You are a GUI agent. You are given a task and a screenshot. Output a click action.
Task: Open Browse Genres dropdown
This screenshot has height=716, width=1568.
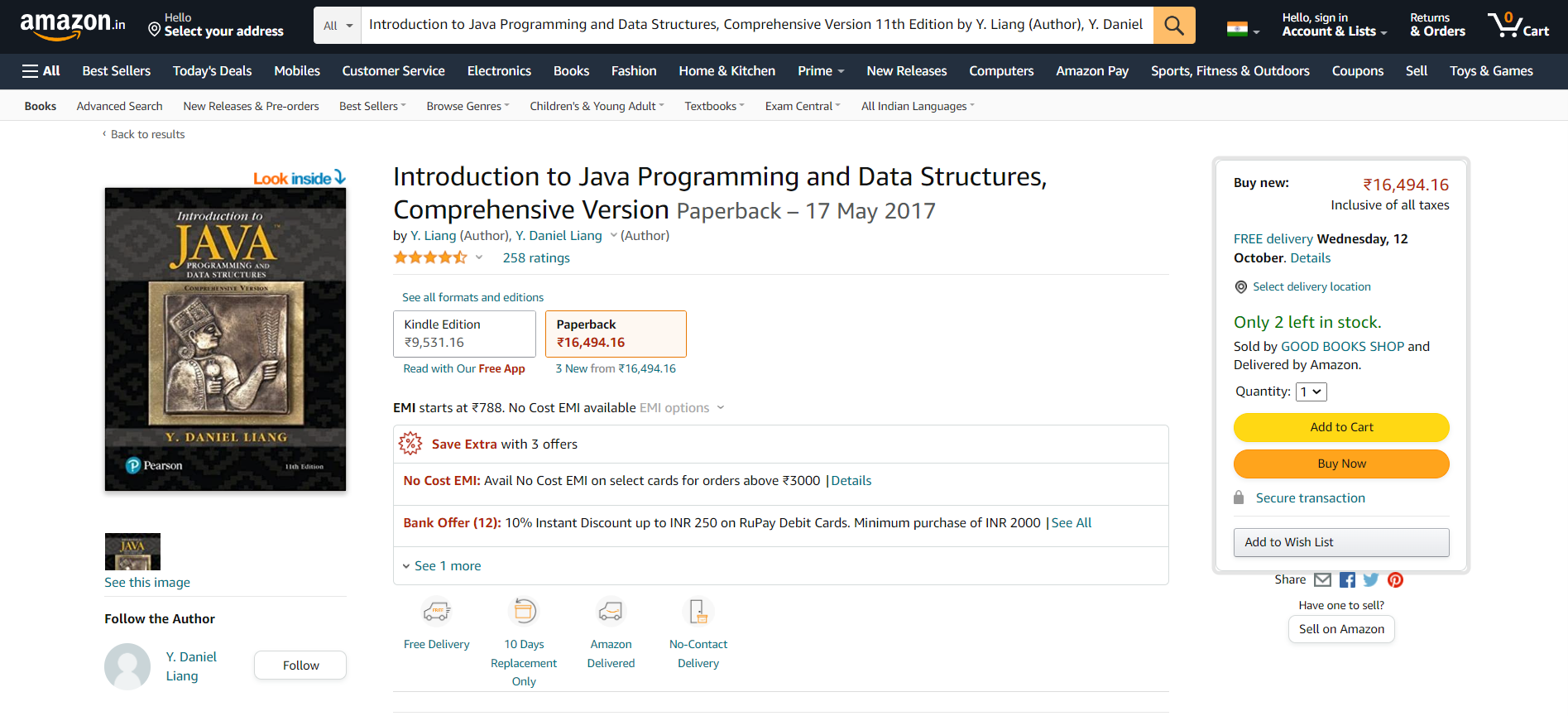coord(468,106)
